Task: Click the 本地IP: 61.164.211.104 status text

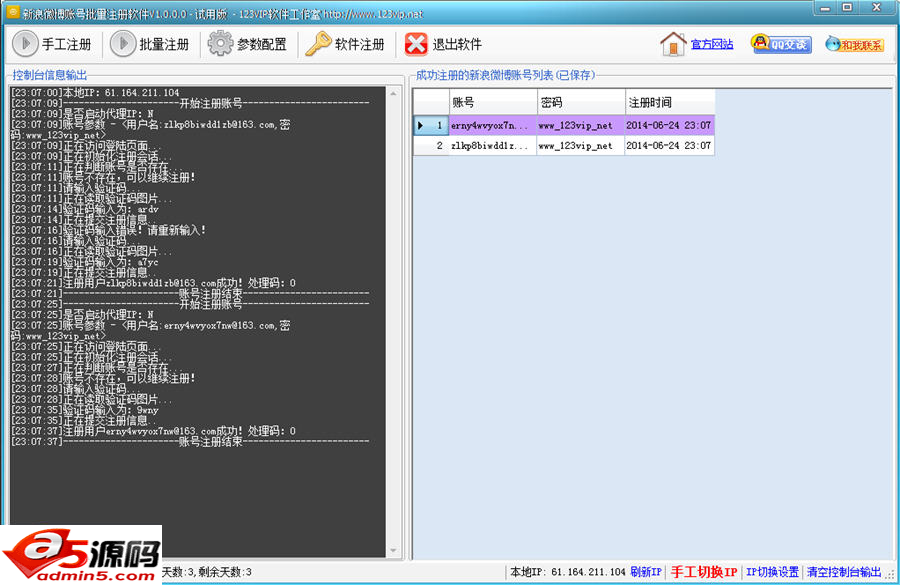Action: [567, 572]
